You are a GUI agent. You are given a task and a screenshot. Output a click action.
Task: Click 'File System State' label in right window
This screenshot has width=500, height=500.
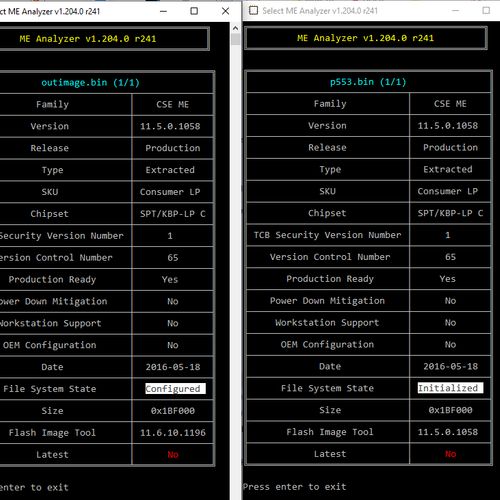pyautogui.click(x=327, y=388)
